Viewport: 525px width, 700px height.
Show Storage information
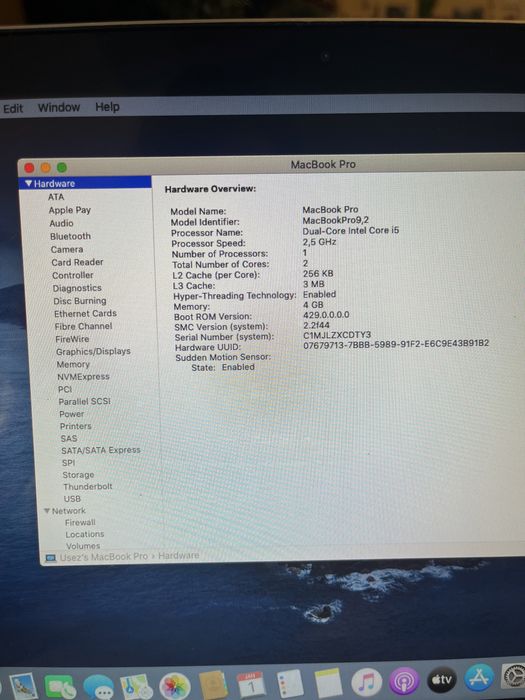(79, 475)
